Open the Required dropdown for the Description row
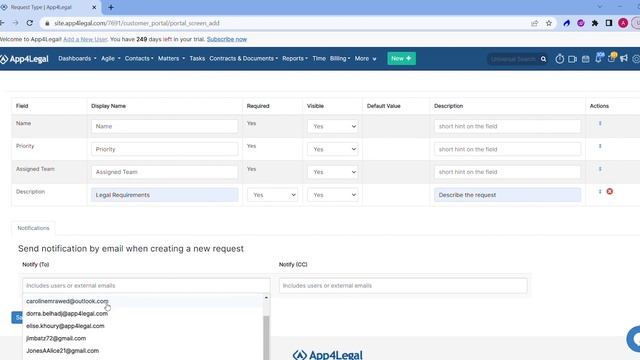Viewport: 640px width, 360px height. point(272,195)
